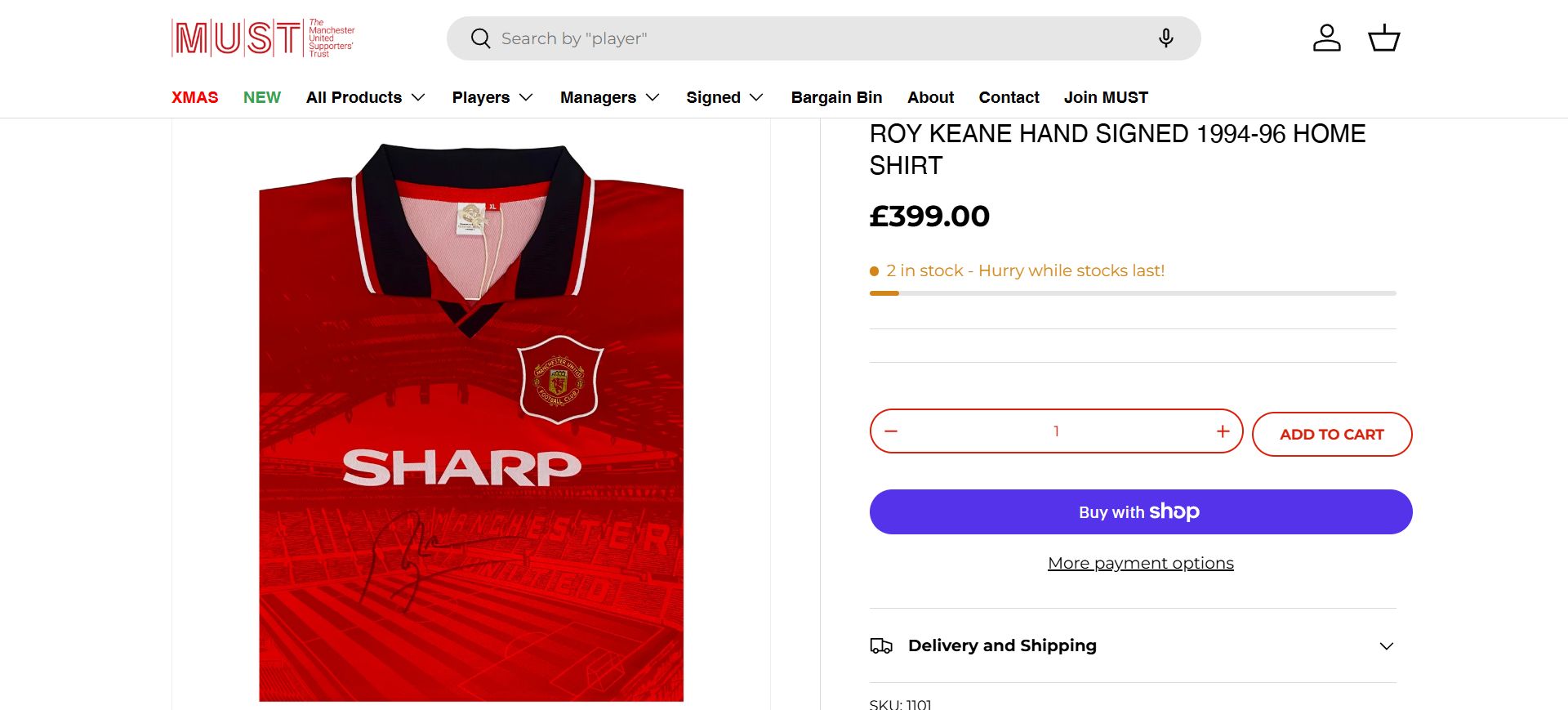Open the Players dropdown
This screenshot has height=710, width=1568.
(492, 97)
